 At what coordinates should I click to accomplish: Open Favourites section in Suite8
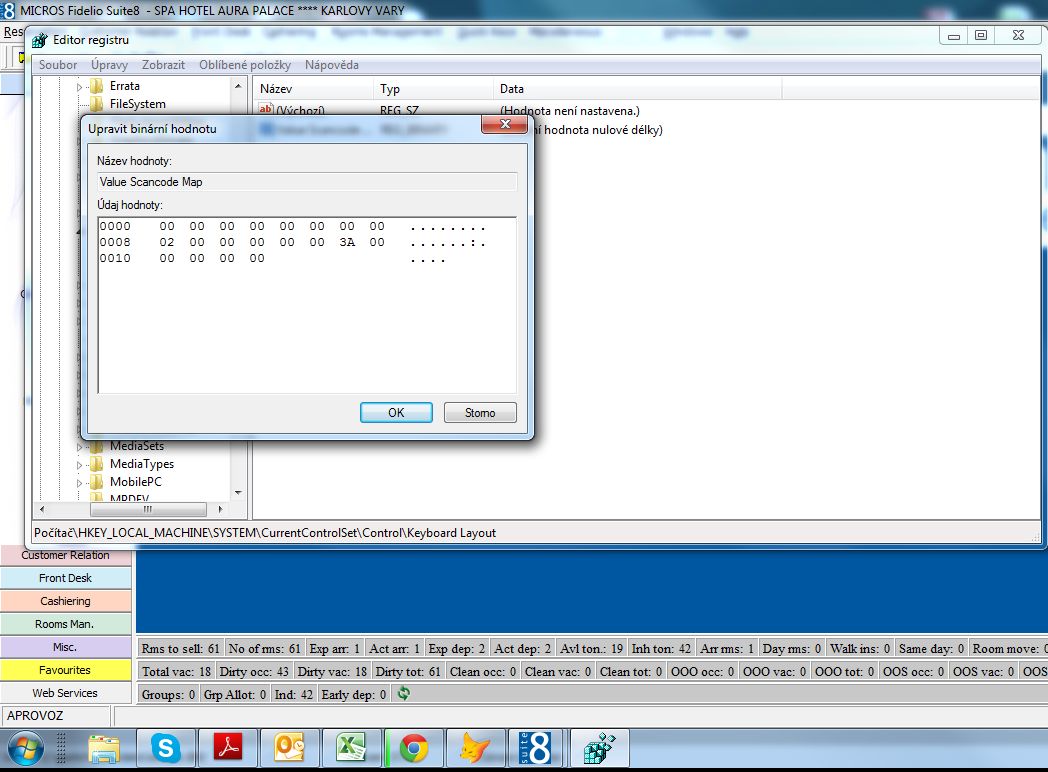[66, 670]
